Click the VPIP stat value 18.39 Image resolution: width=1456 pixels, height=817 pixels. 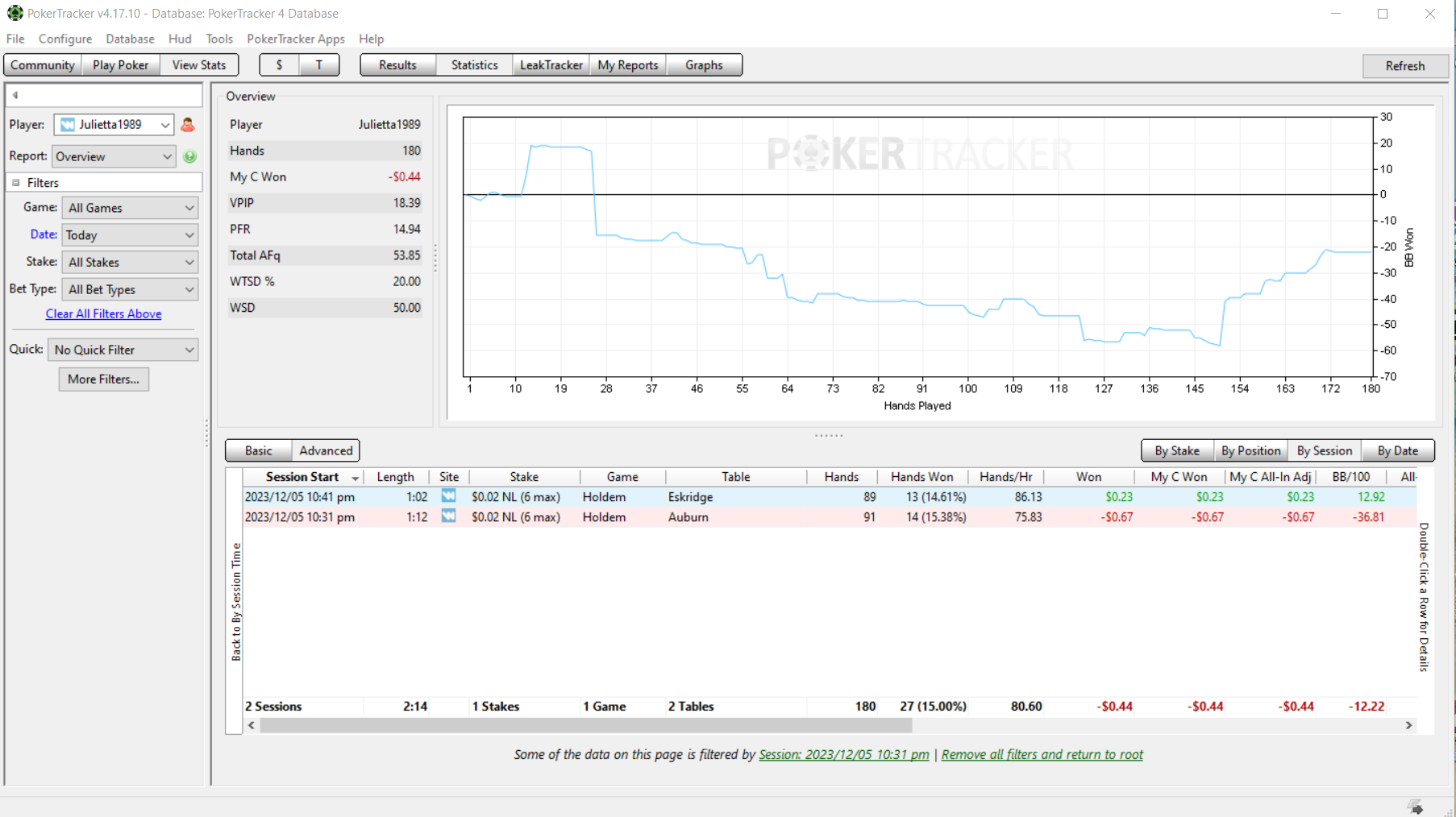(406, 203)
